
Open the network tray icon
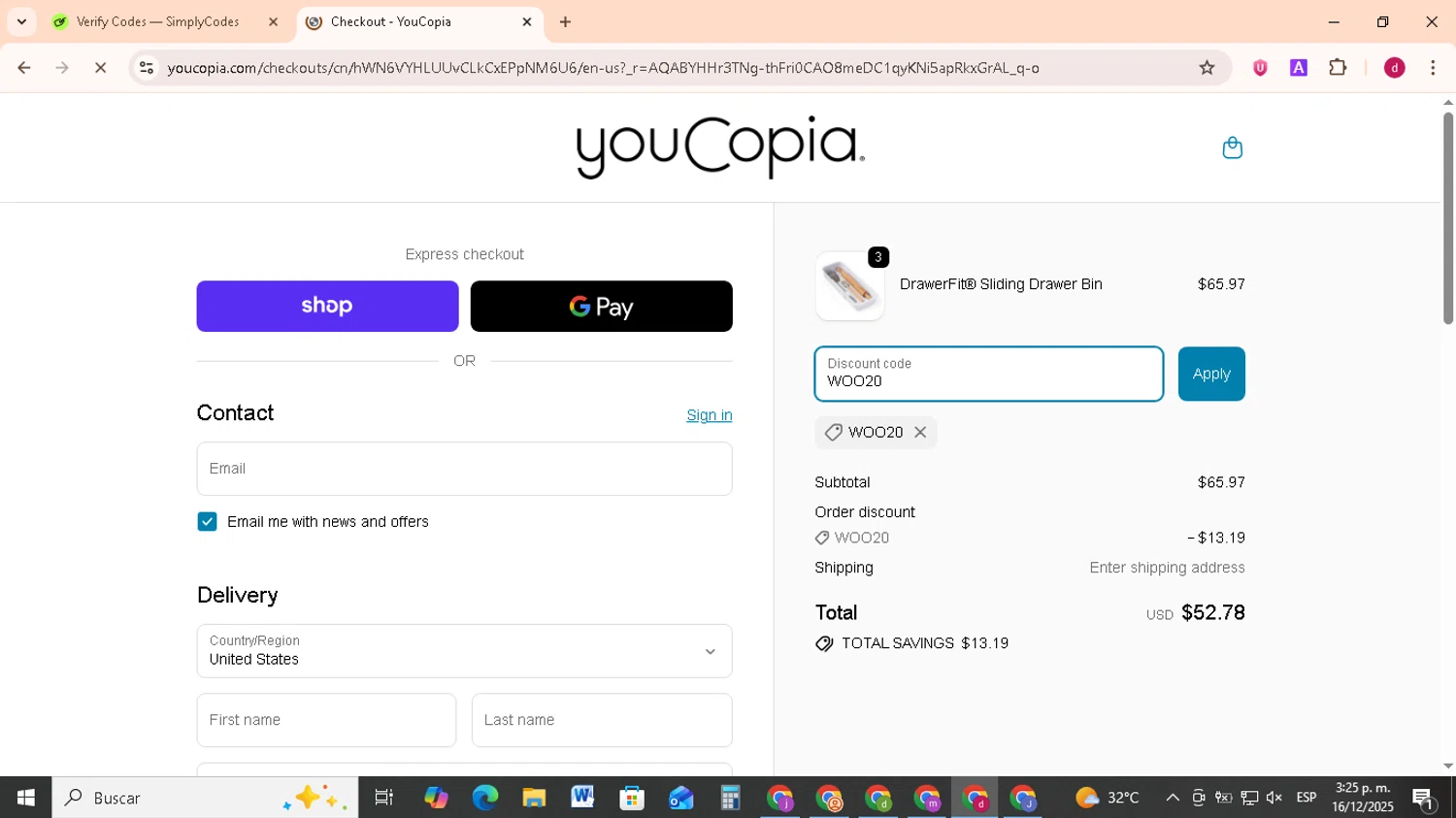1249,798
